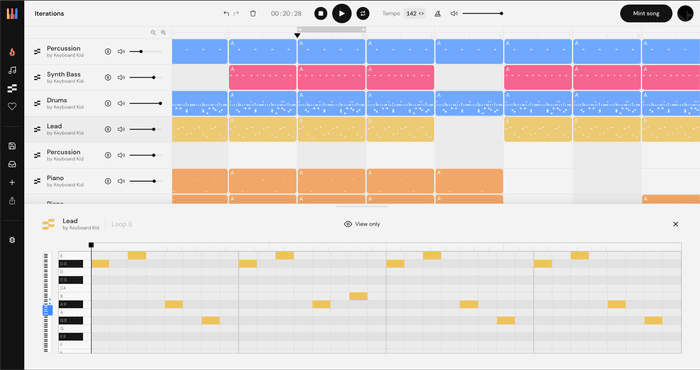The width and height of the screenshot is (700, 370).
Task: Click the share export icon in sidebar
Action: pyautogui.click(x=12, y=201)
